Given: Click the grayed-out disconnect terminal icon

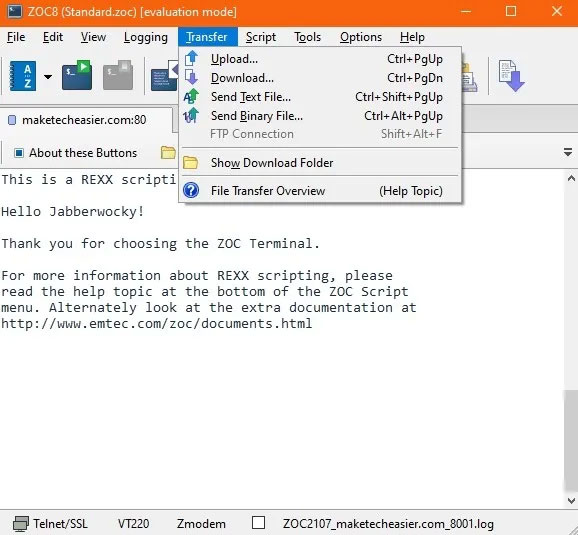Looking at the screenshot, I should [118, 75].
